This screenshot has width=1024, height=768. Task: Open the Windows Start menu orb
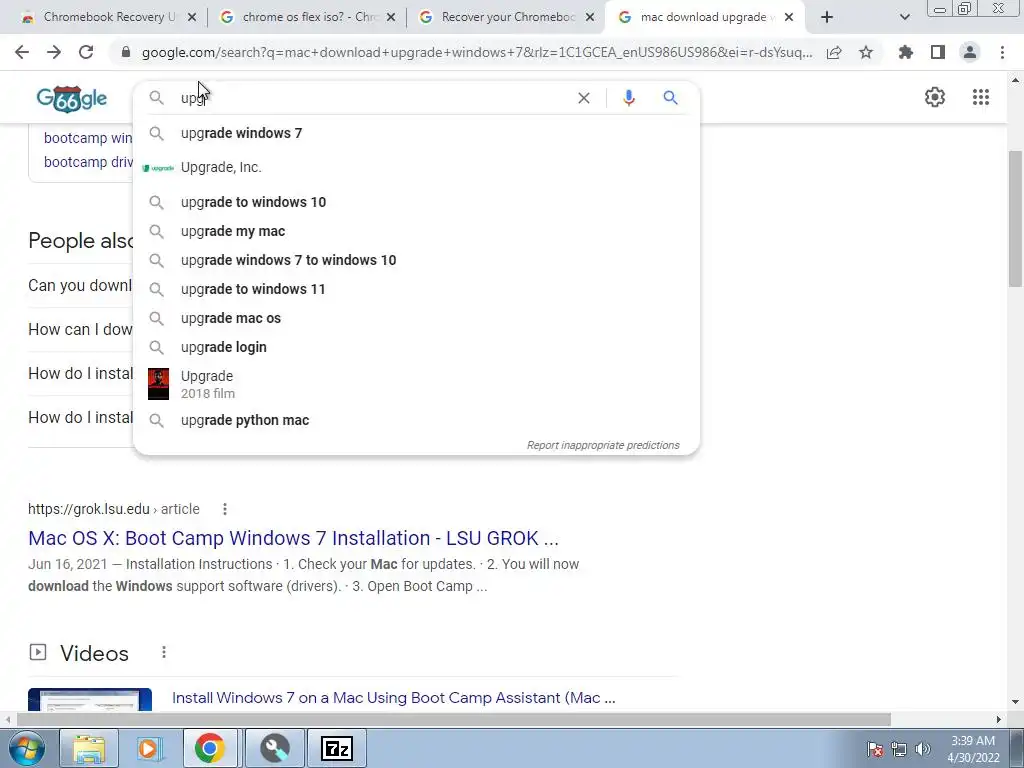tap(26, 748)
